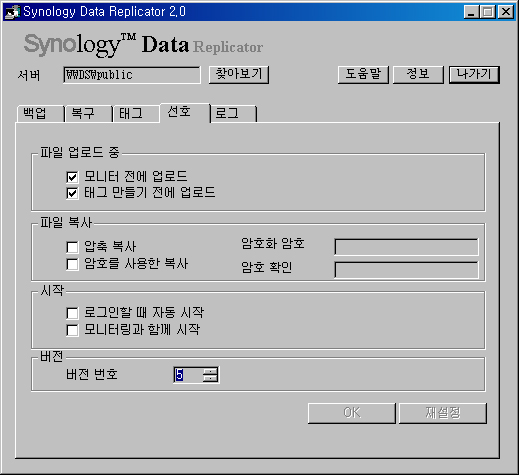Toggle 태그 만들기 전에 업로드 checkbox
This screenshot has width=519, height=475.
pyautogui.click(x=72, y=193)
